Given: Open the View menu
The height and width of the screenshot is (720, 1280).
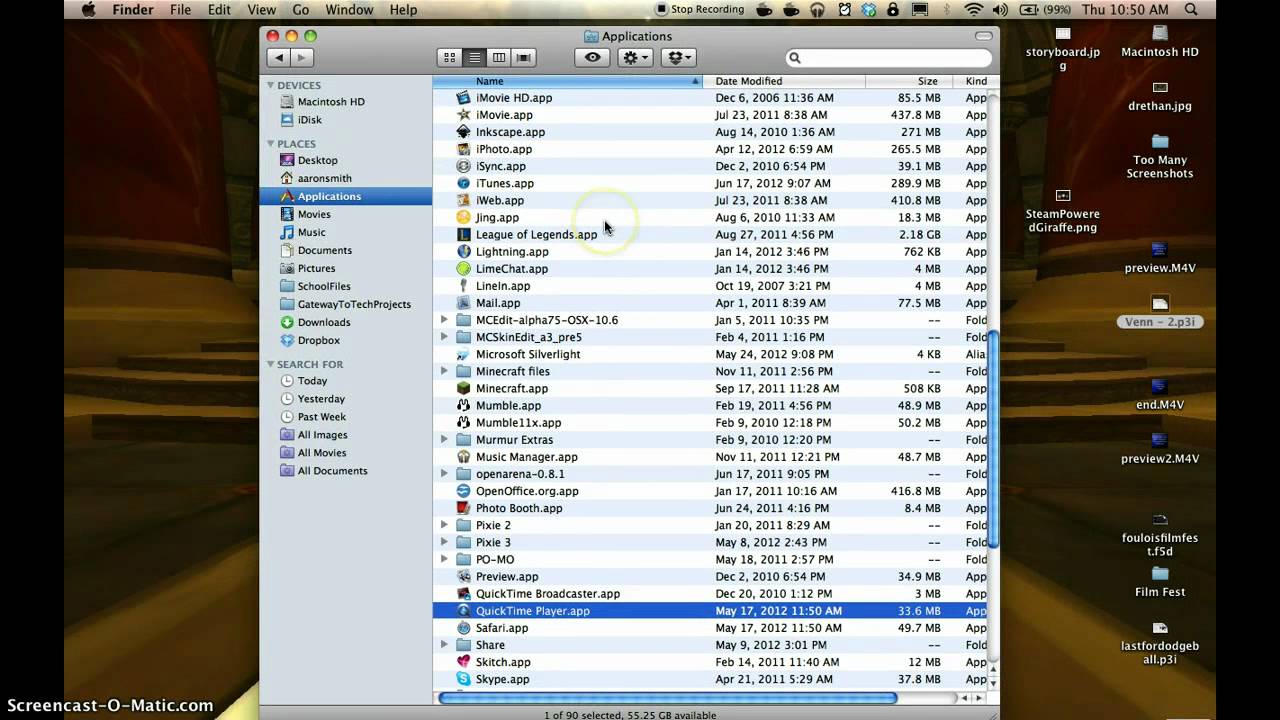Looking at the screenshot, I should pyautogui.click(x=261, y=10).
